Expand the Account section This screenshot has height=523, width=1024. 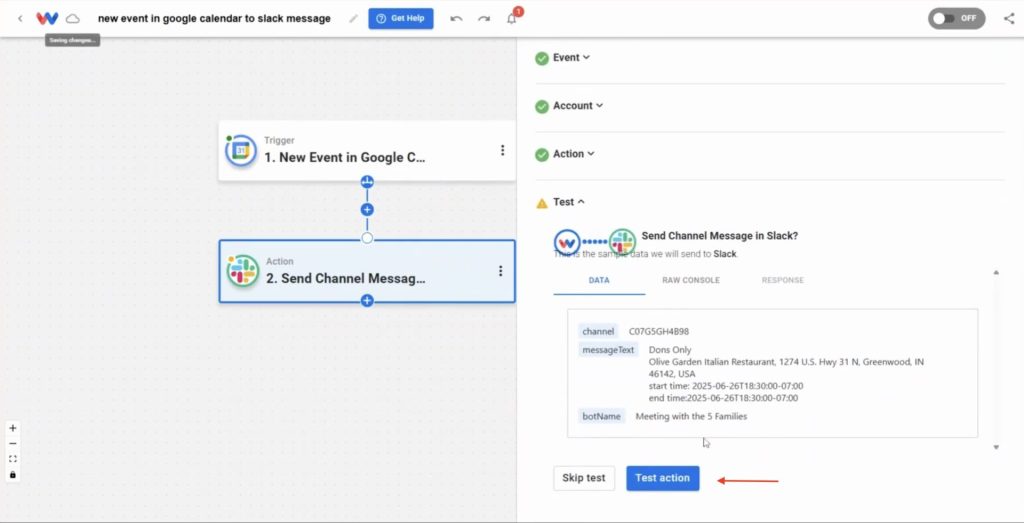pos(578,106)
